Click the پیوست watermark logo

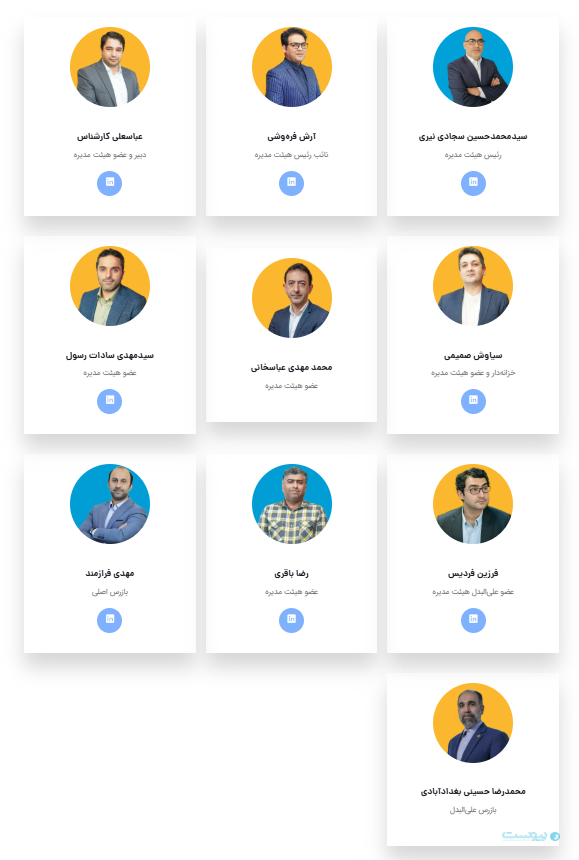531,836
